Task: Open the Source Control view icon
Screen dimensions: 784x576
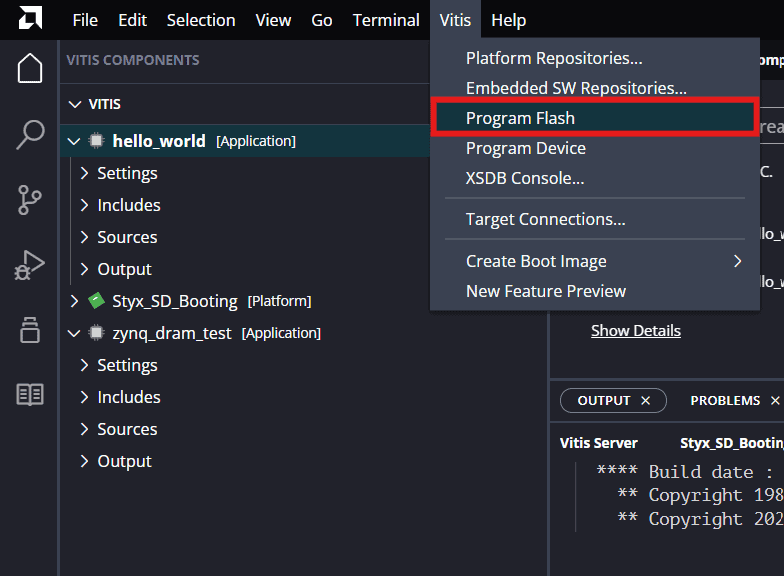Action: (30, 200)
